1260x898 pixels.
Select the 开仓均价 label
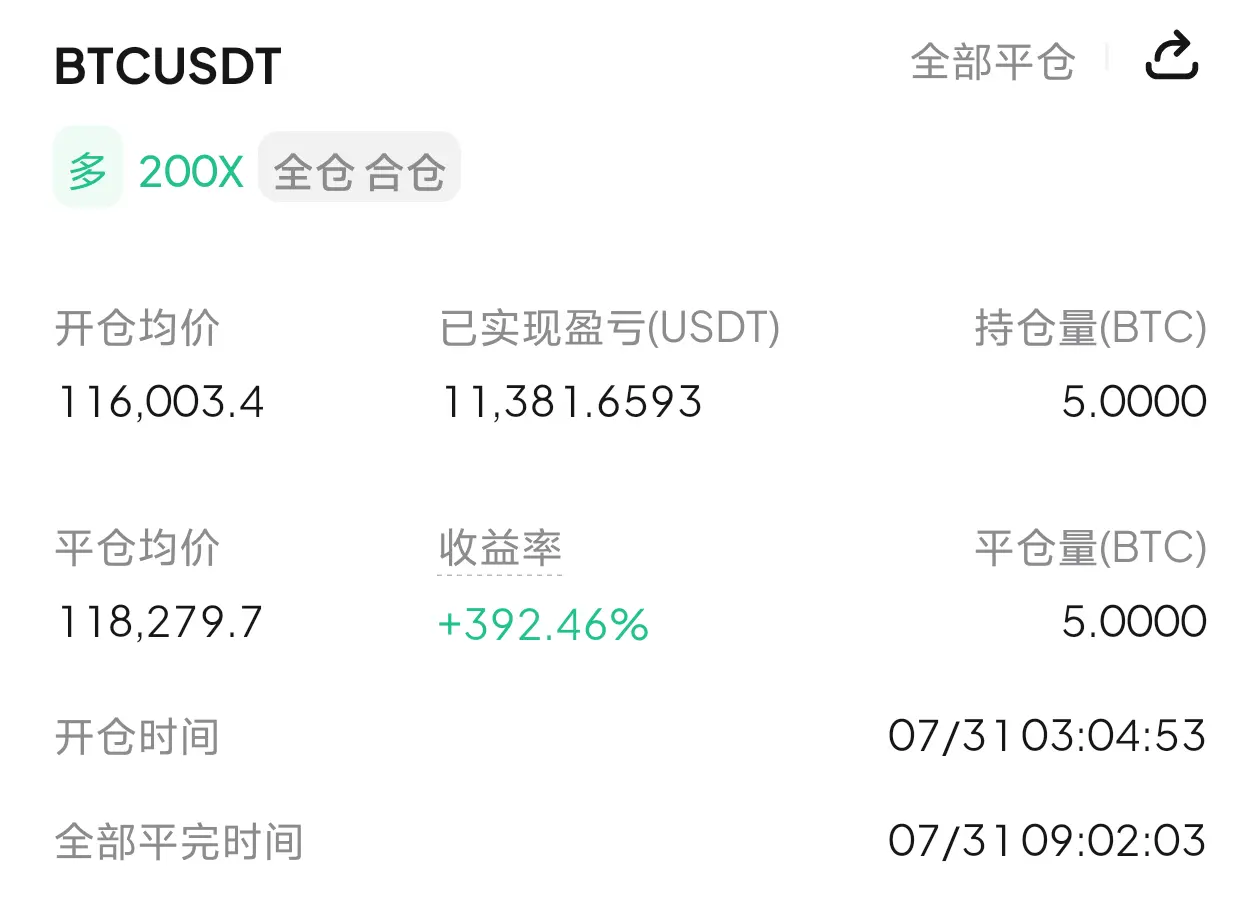[x=137, y=328]
